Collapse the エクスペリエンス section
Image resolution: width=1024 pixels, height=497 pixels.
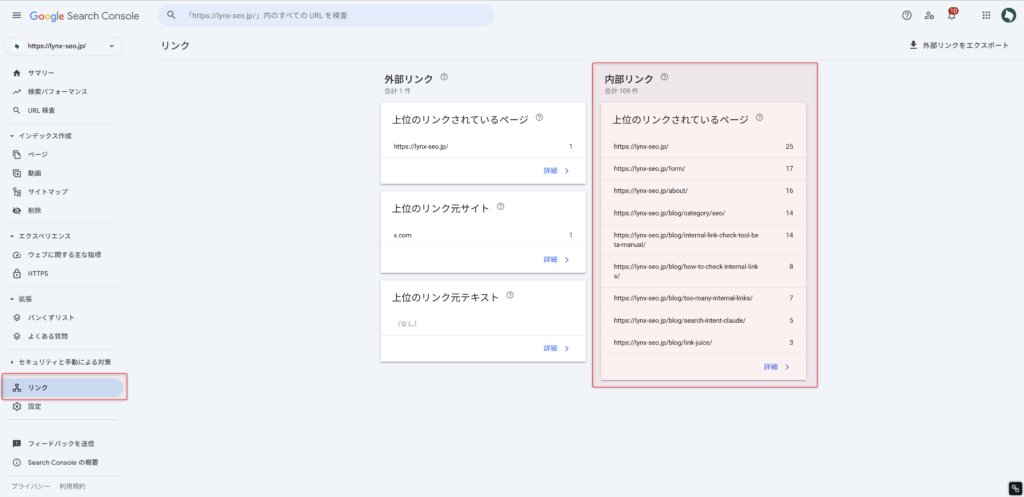pyautogui.click(x=12, y=236)
